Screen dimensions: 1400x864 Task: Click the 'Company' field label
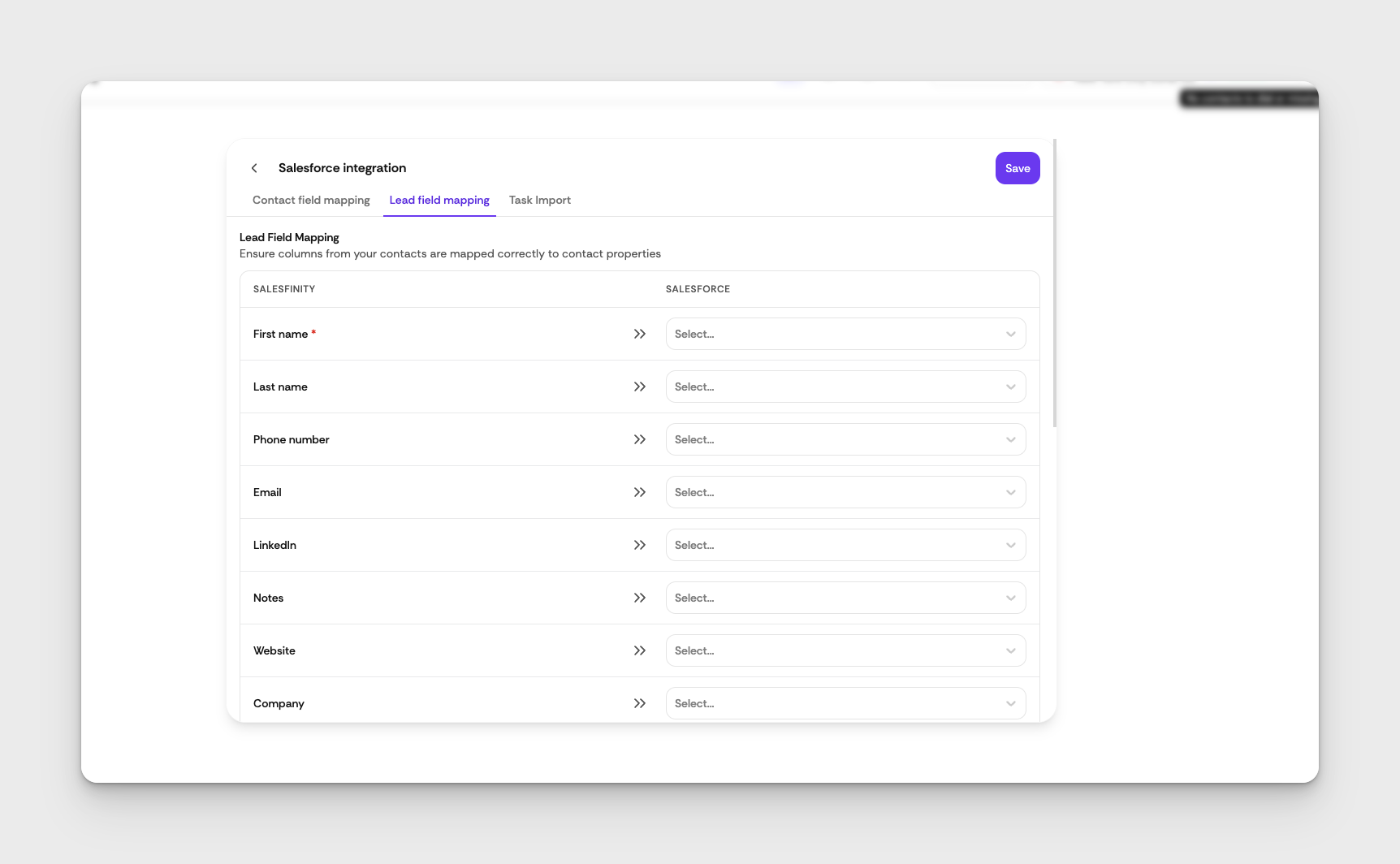point(279,703)
